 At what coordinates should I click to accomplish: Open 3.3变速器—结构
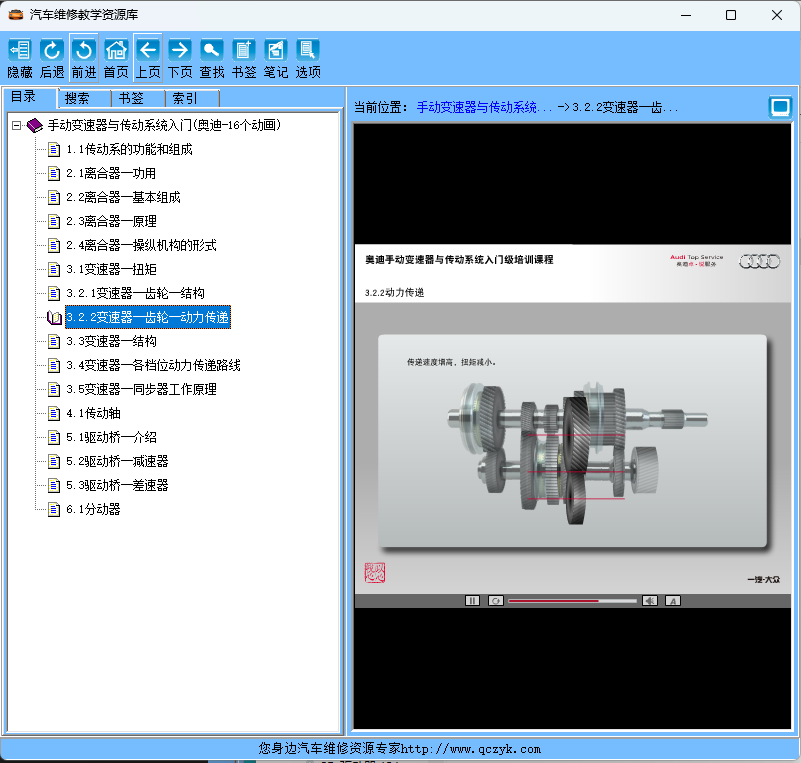(111, 341)
